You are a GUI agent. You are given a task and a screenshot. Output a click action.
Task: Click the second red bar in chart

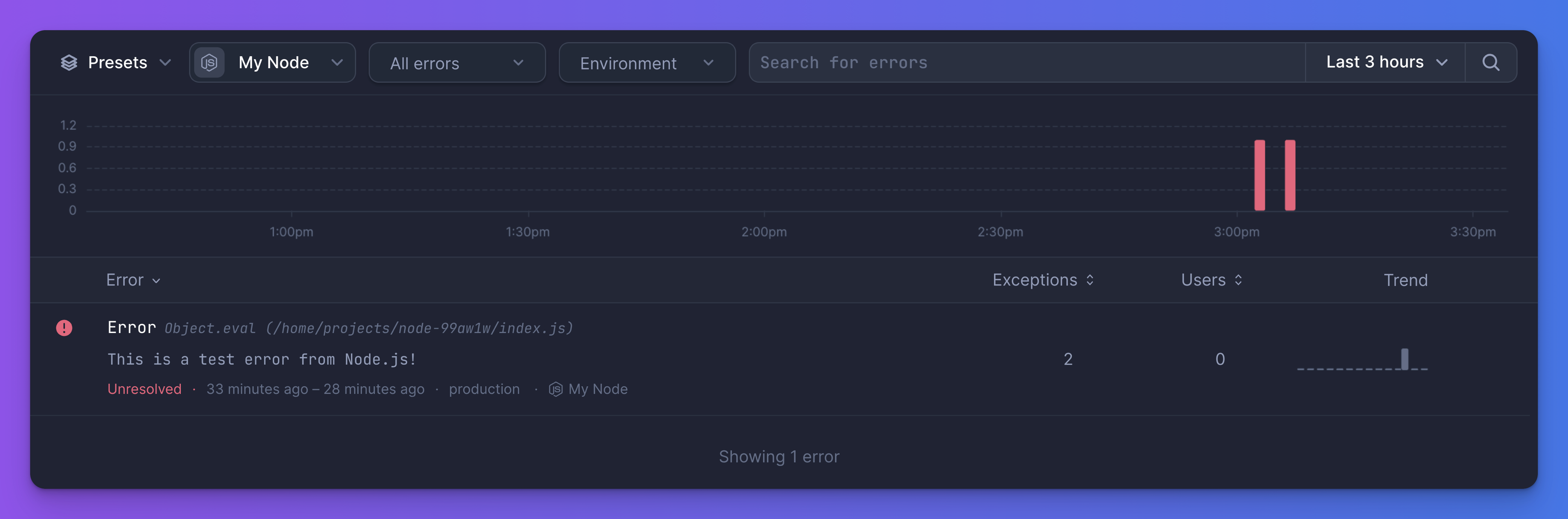[x=1290, y=175]
